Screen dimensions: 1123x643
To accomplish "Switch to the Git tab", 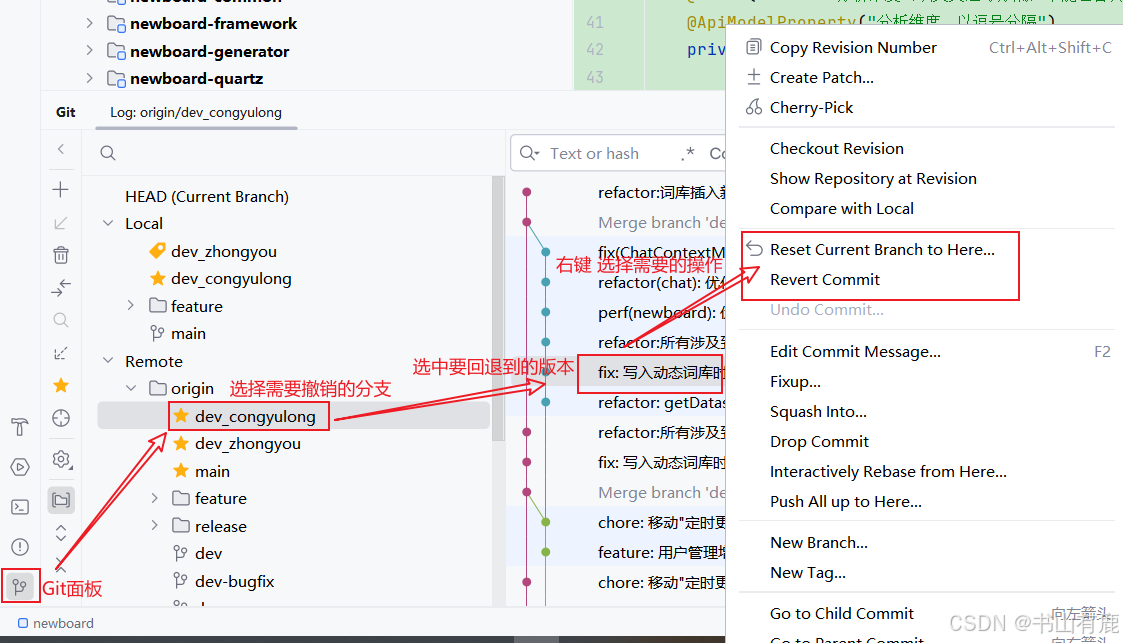I will click(66, 112).
